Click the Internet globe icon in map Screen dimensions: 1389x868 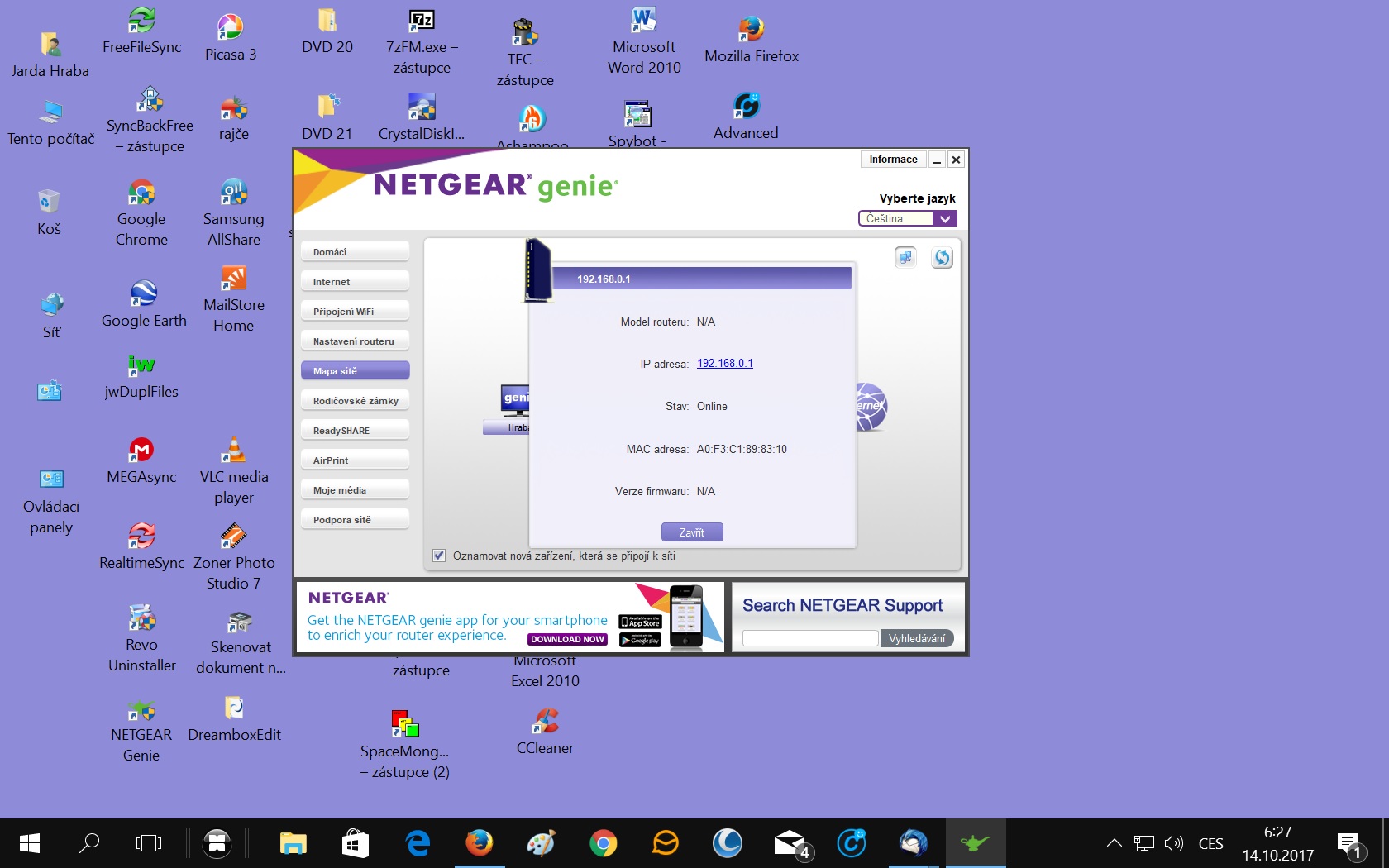(x=871, y=406)
